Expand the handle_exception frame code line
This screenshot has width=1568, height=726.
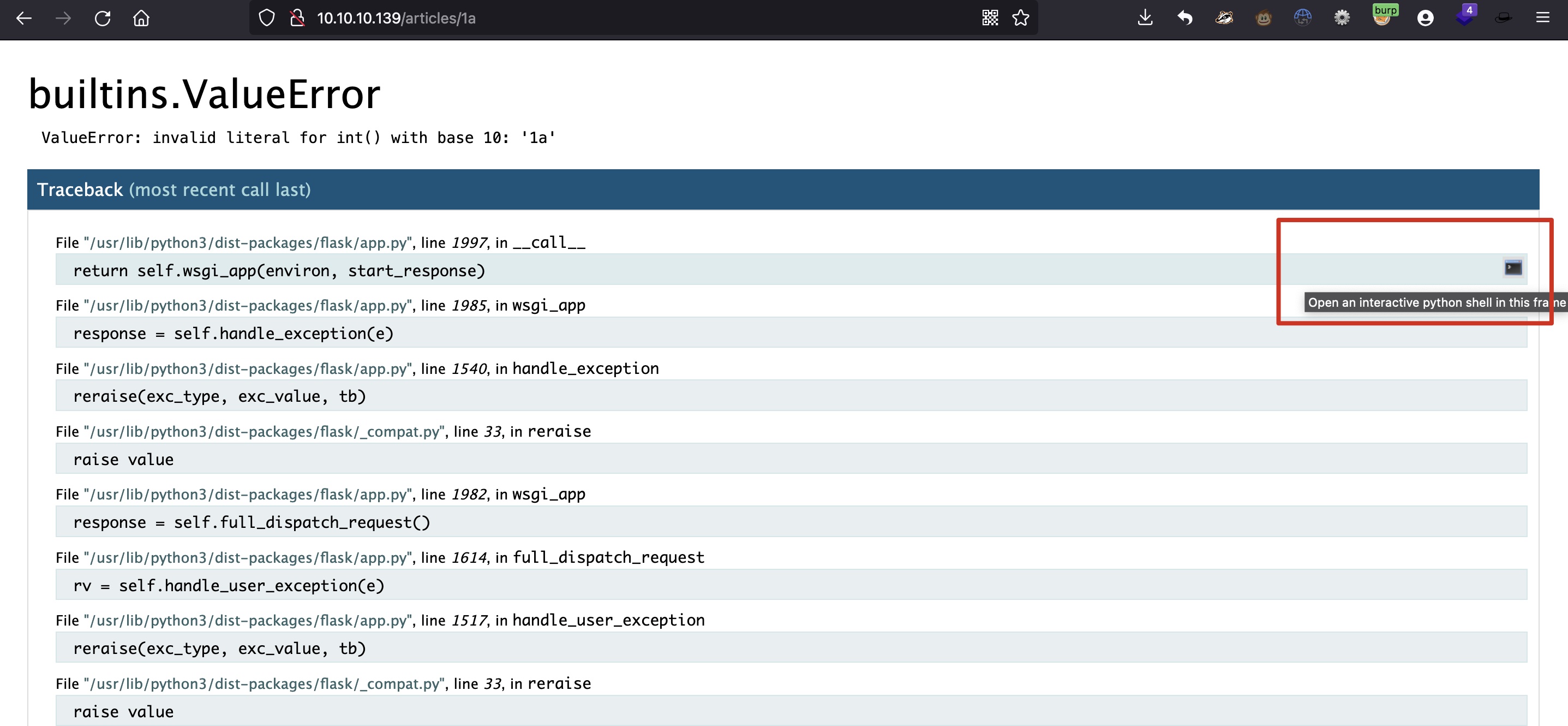(x=219, y=396)
